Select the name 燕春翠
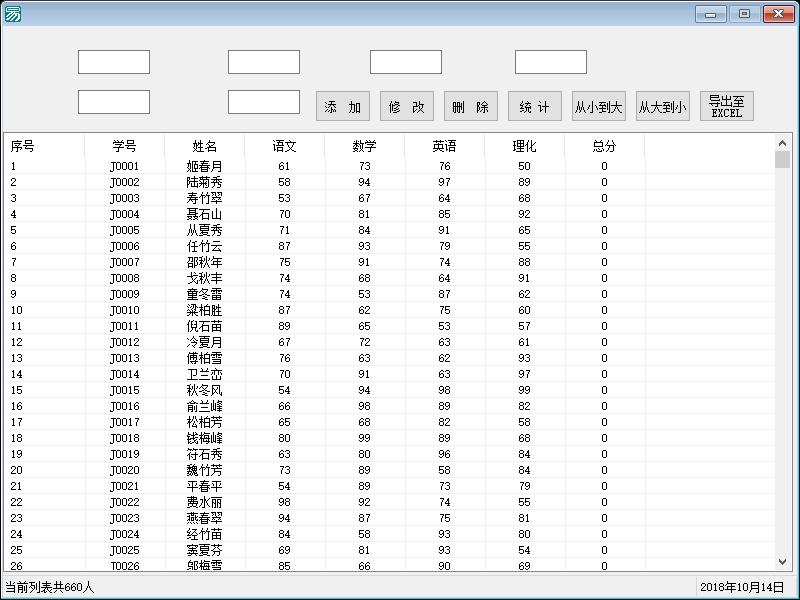The height and width of the screenshot is (600, 800). point(205,518)
